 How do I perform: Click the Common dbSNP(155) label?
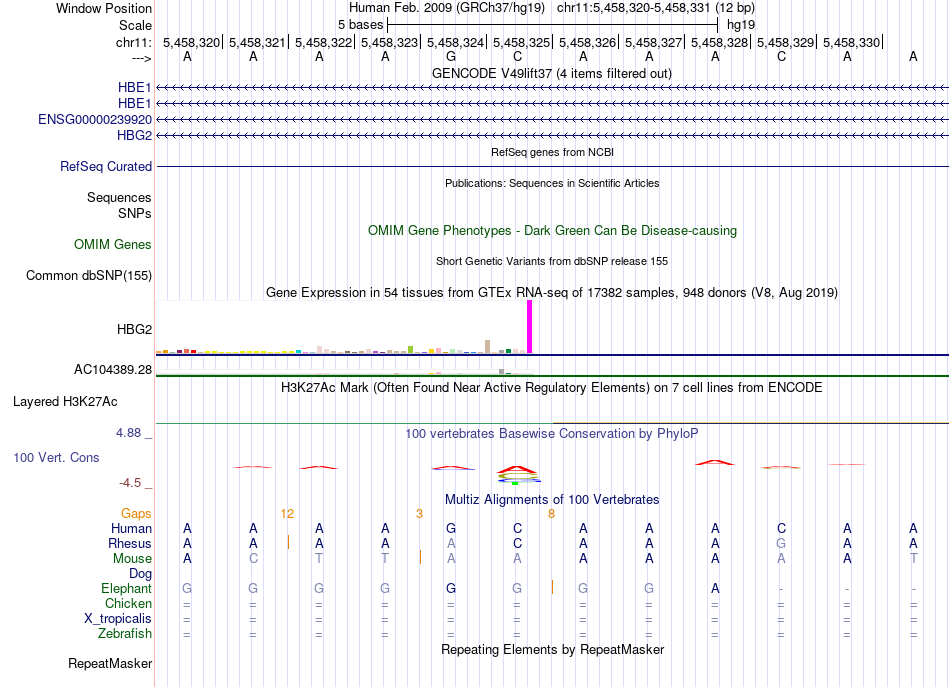pyautogui.click(x=89, y=276)
